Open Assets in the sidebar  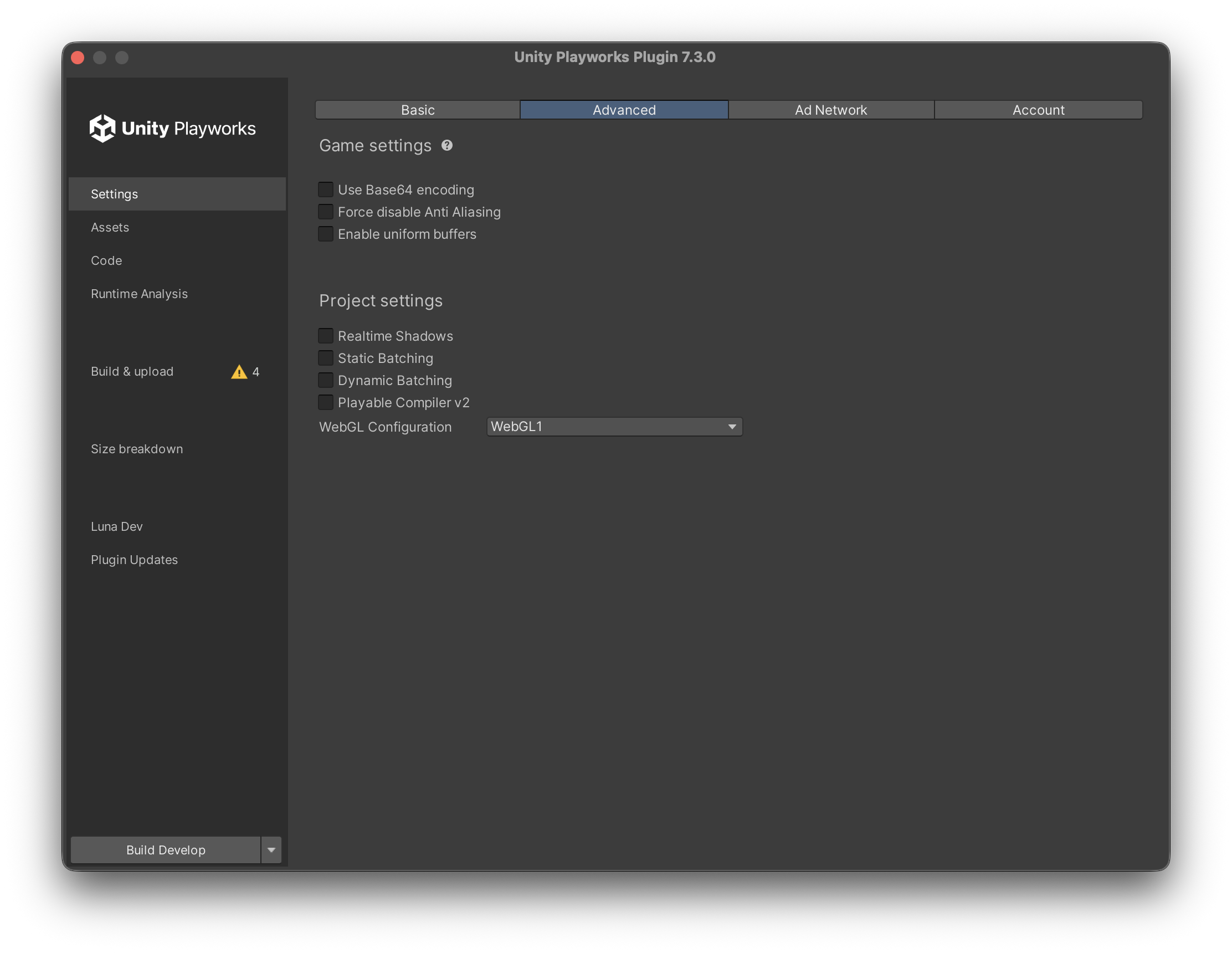177,227
